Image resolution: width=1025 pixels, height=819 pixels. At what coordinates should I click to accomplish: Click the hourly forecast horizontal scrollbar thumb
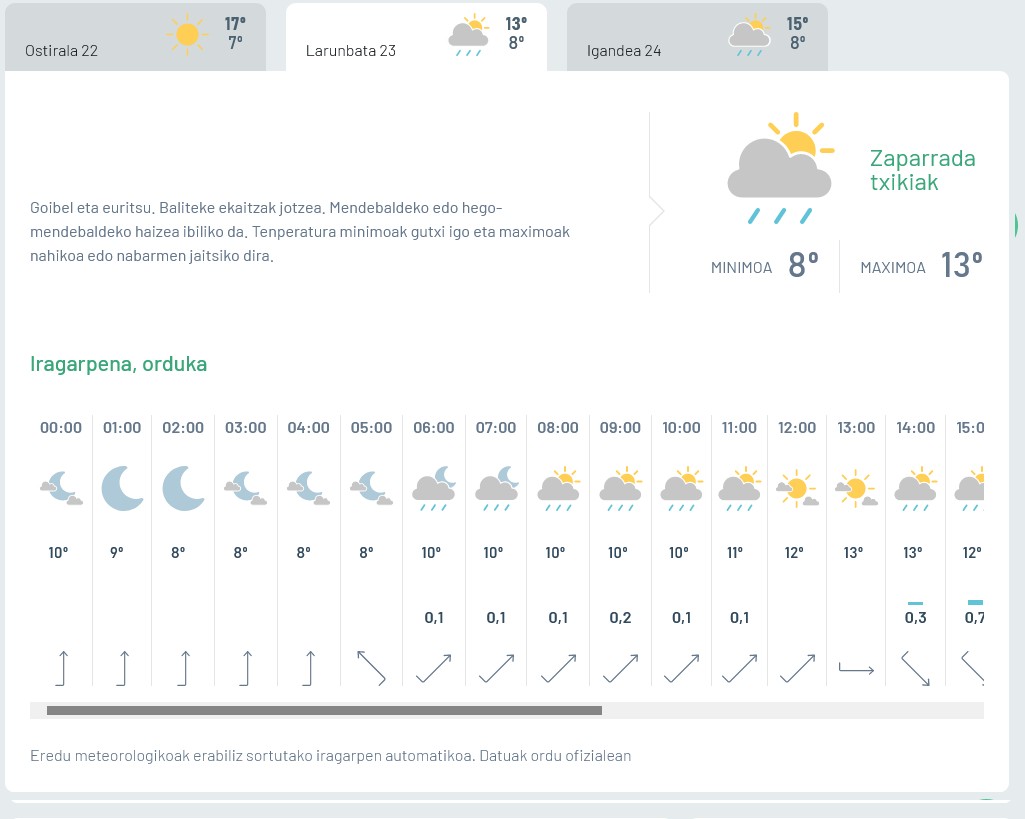(x=324, y=710)
